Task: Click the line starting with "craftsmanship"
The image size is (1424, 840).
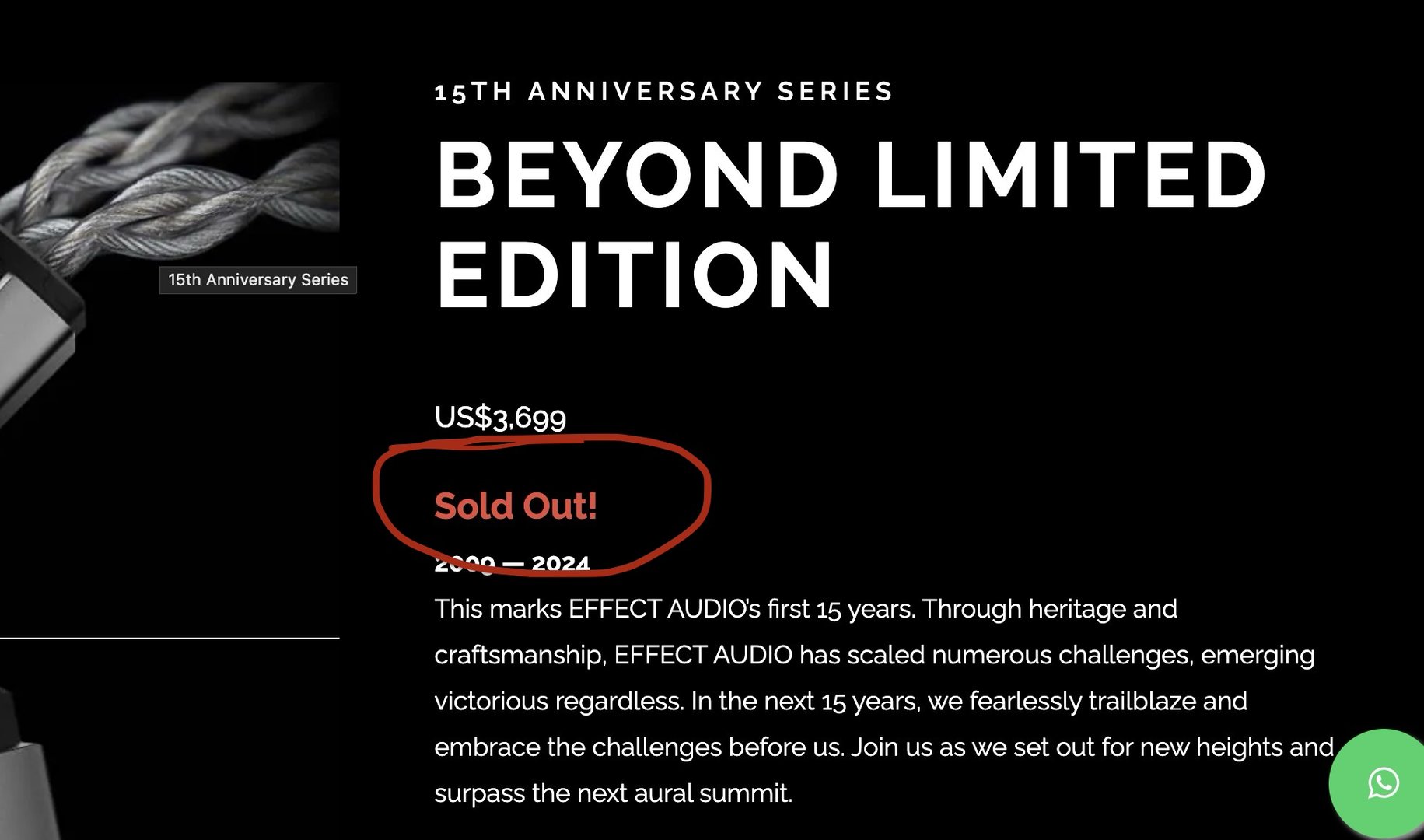Action: pyautogui.click(x=873, y=655)
